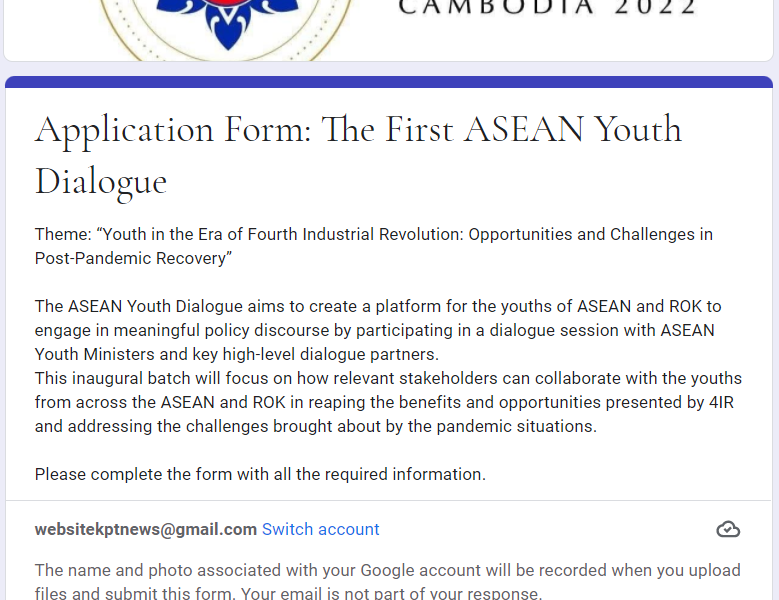779x600 pixels.
Task: Click the Post-Pandemic Recovery text
Action: pos(133,259)
